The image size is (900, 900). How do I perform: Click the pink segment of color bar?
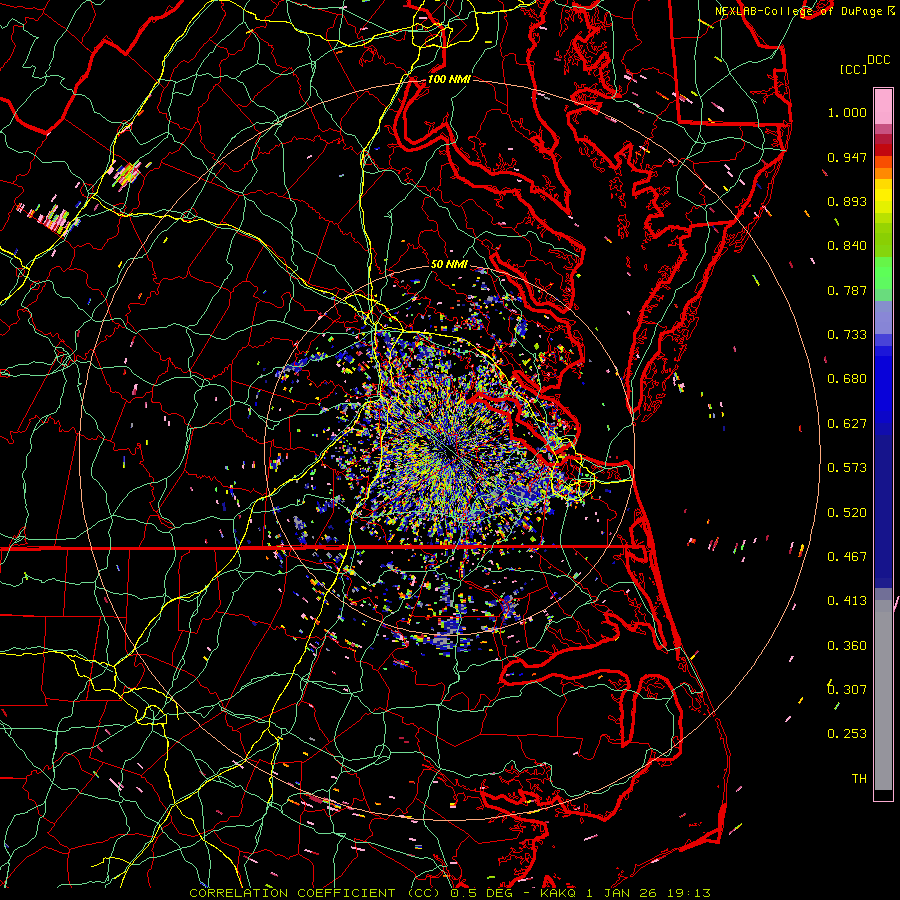pos(883,107)
